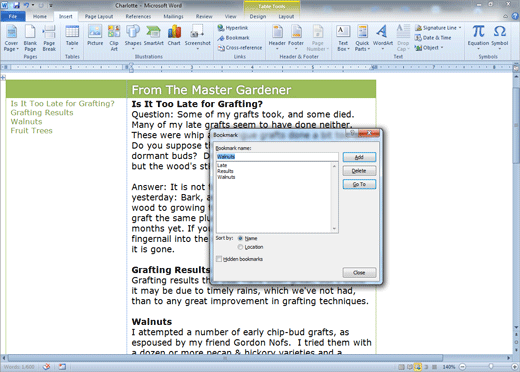
Task: Insert a Text Box
Action: pyautogui.click(x=343, y=38)
